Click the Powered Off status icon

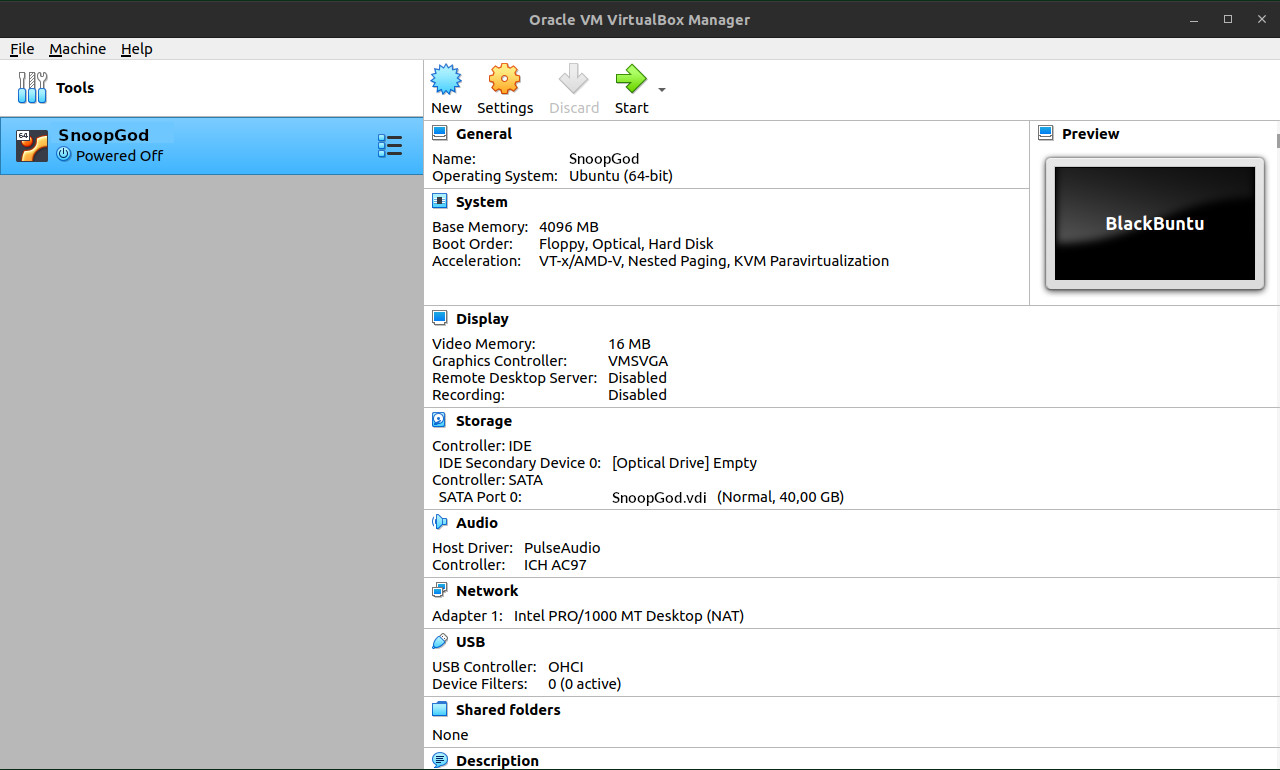pyautogui.click(x=64, y=155)
